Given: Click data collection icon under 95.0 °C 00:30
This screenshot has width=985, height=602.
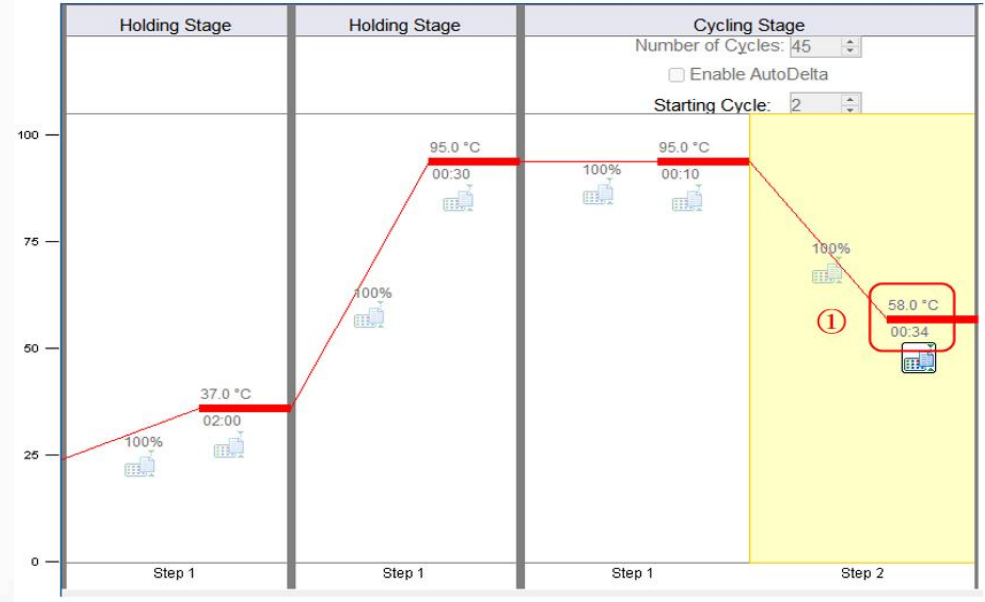Looking at the screenshot, I should 458,199.
